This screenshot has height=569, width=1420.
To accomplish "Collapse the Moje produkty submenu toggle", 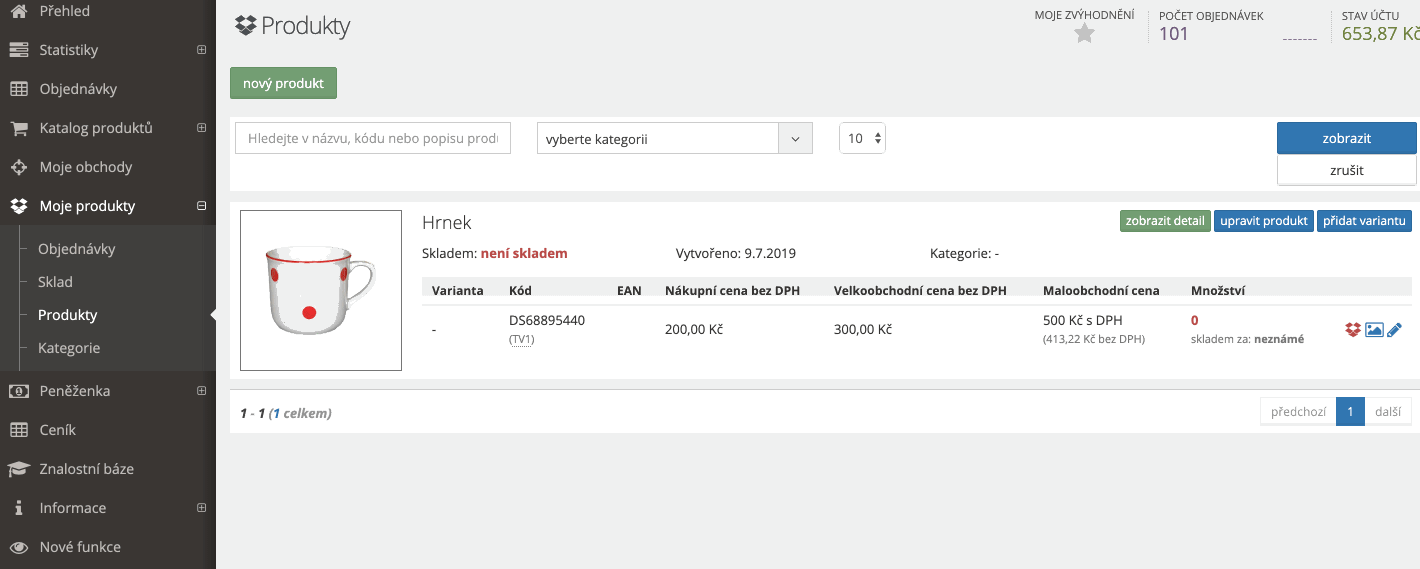I will pyautogui.click(x=201, y=206).
